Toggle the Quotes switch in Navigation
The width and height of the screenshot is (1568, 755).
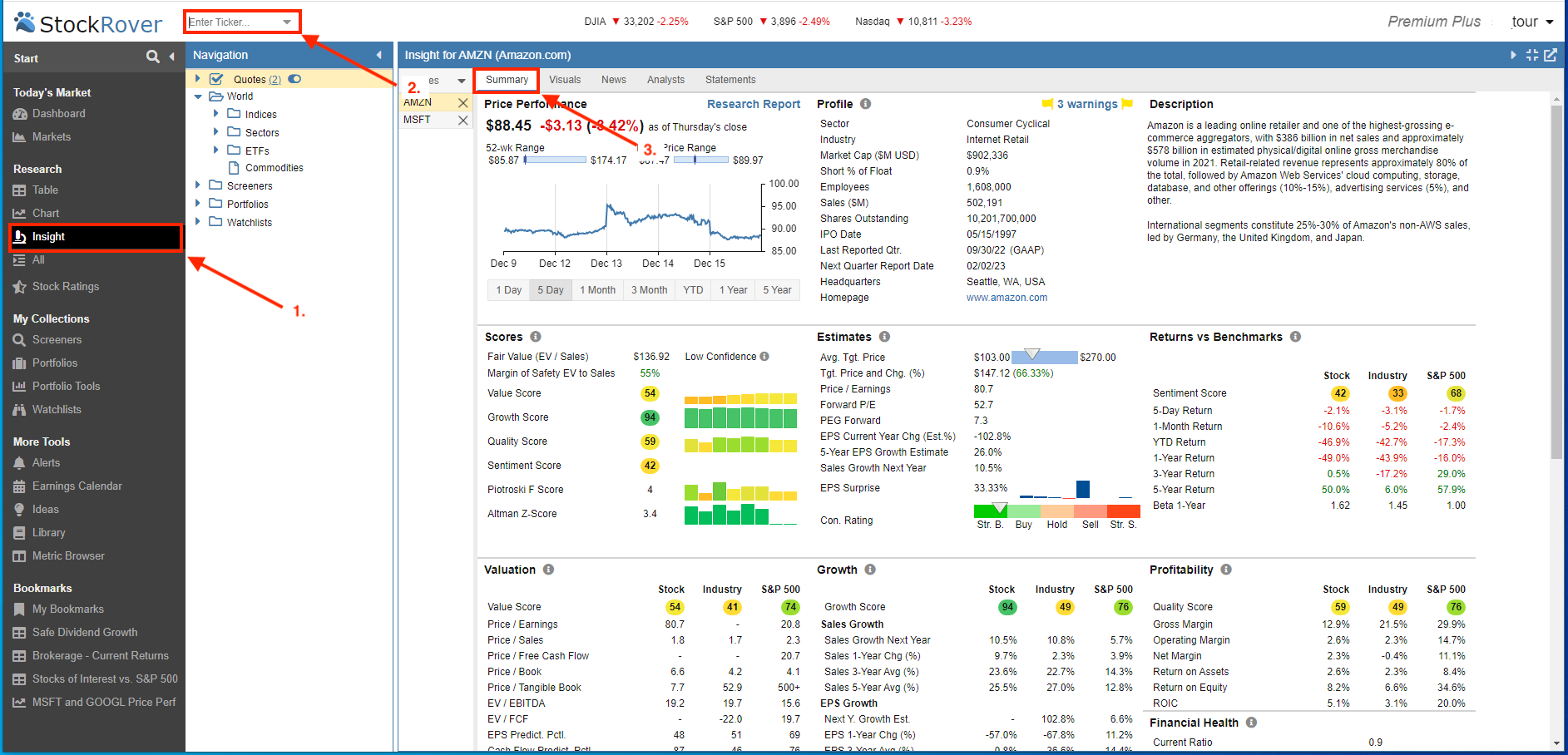(294, 79)
